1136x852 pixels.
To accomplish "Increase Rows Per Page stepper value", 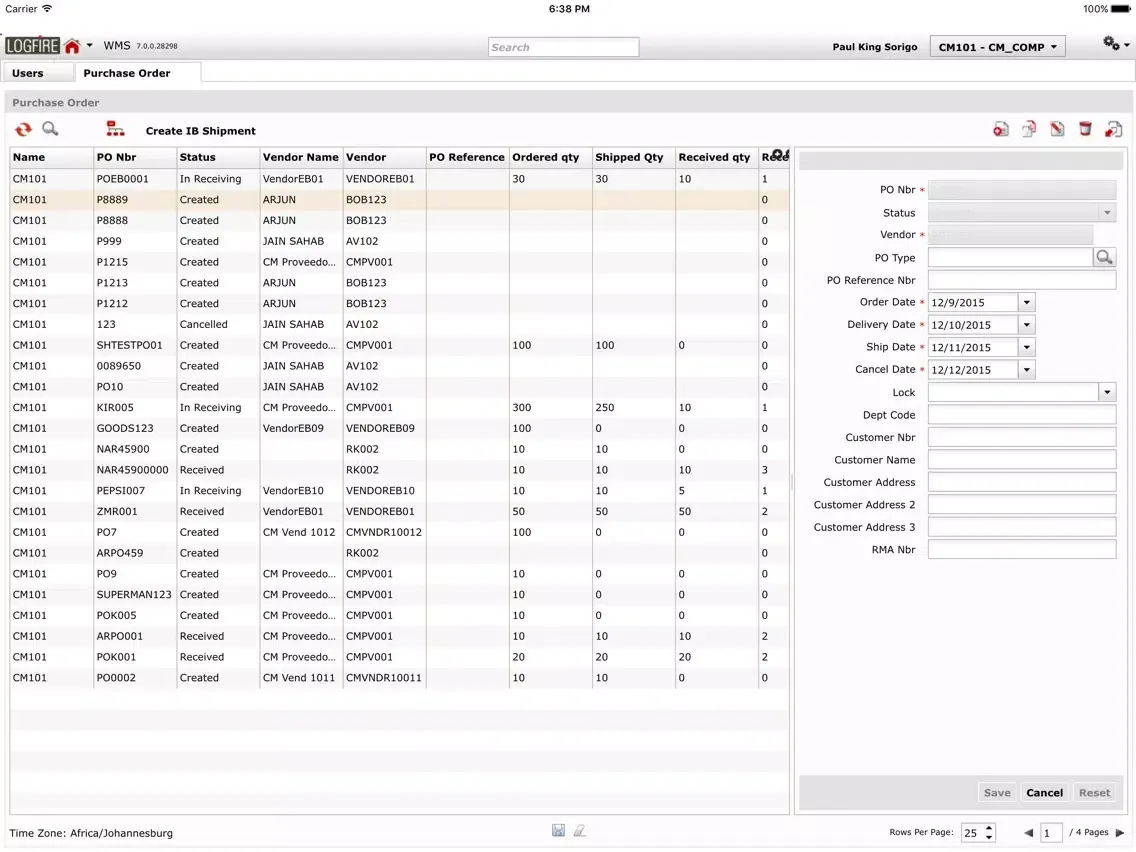I will (989, 828).
